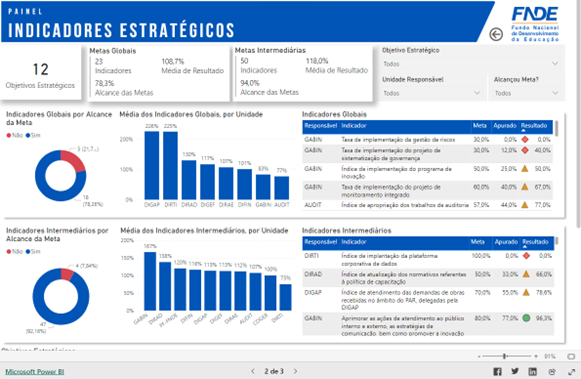581x379 pixels.
Task: Click red slice of global donut chart
Action: coord(74,160)
